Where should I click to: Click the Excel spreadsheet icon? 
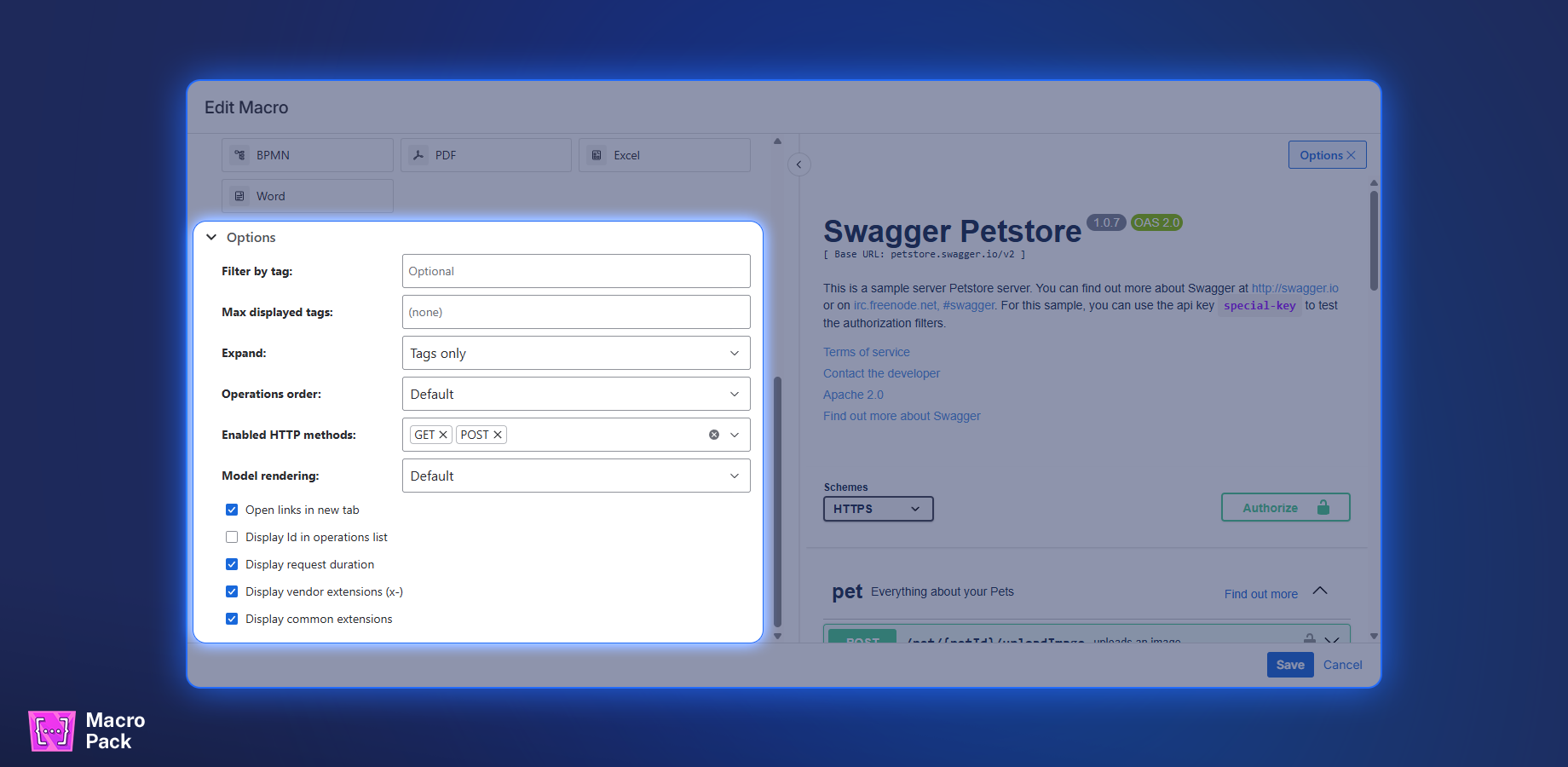tap(597, 155)
